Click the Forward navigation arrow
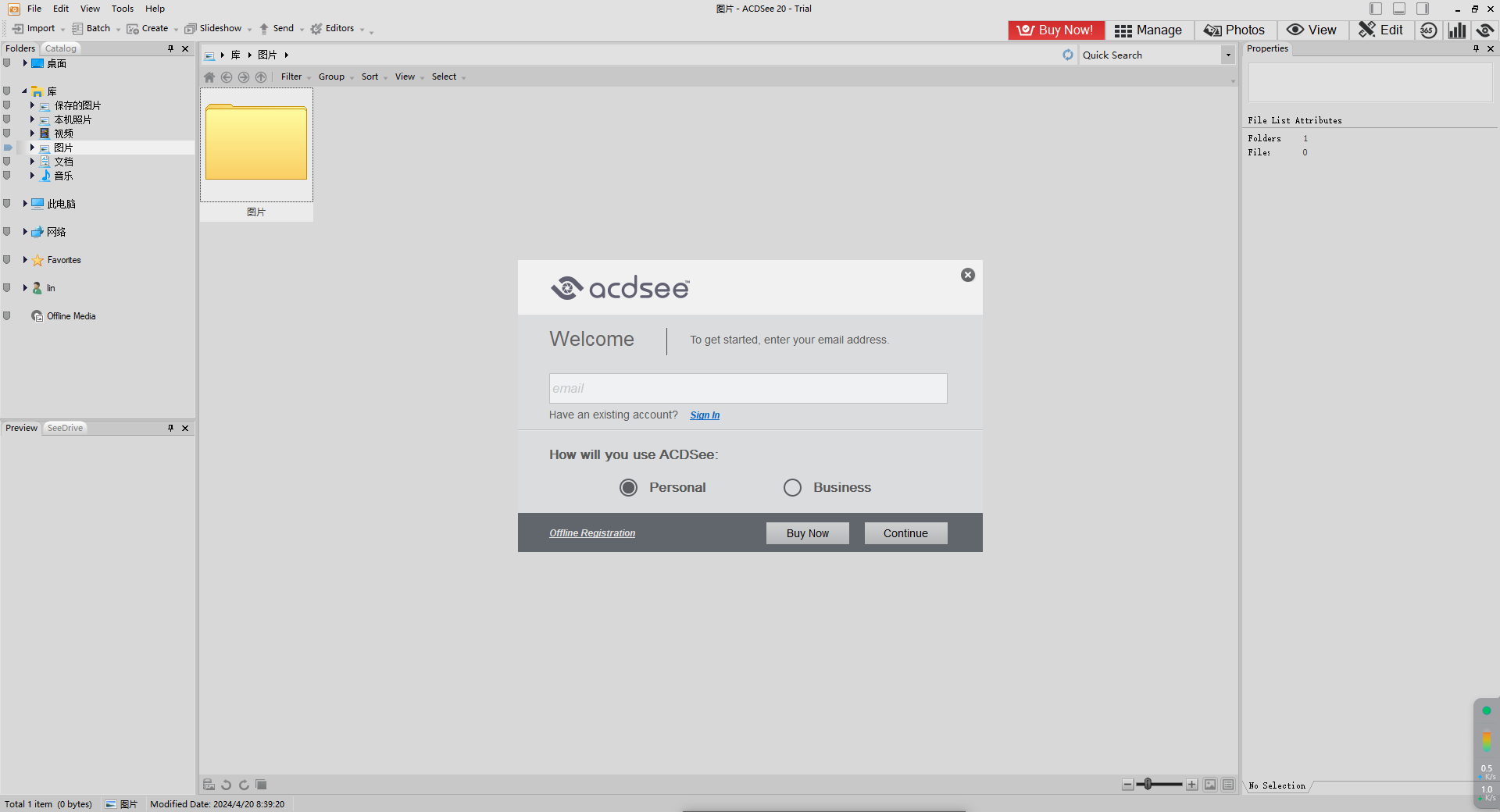The width and height of the screenshot is (1500, 812). (x=244, y=77)
